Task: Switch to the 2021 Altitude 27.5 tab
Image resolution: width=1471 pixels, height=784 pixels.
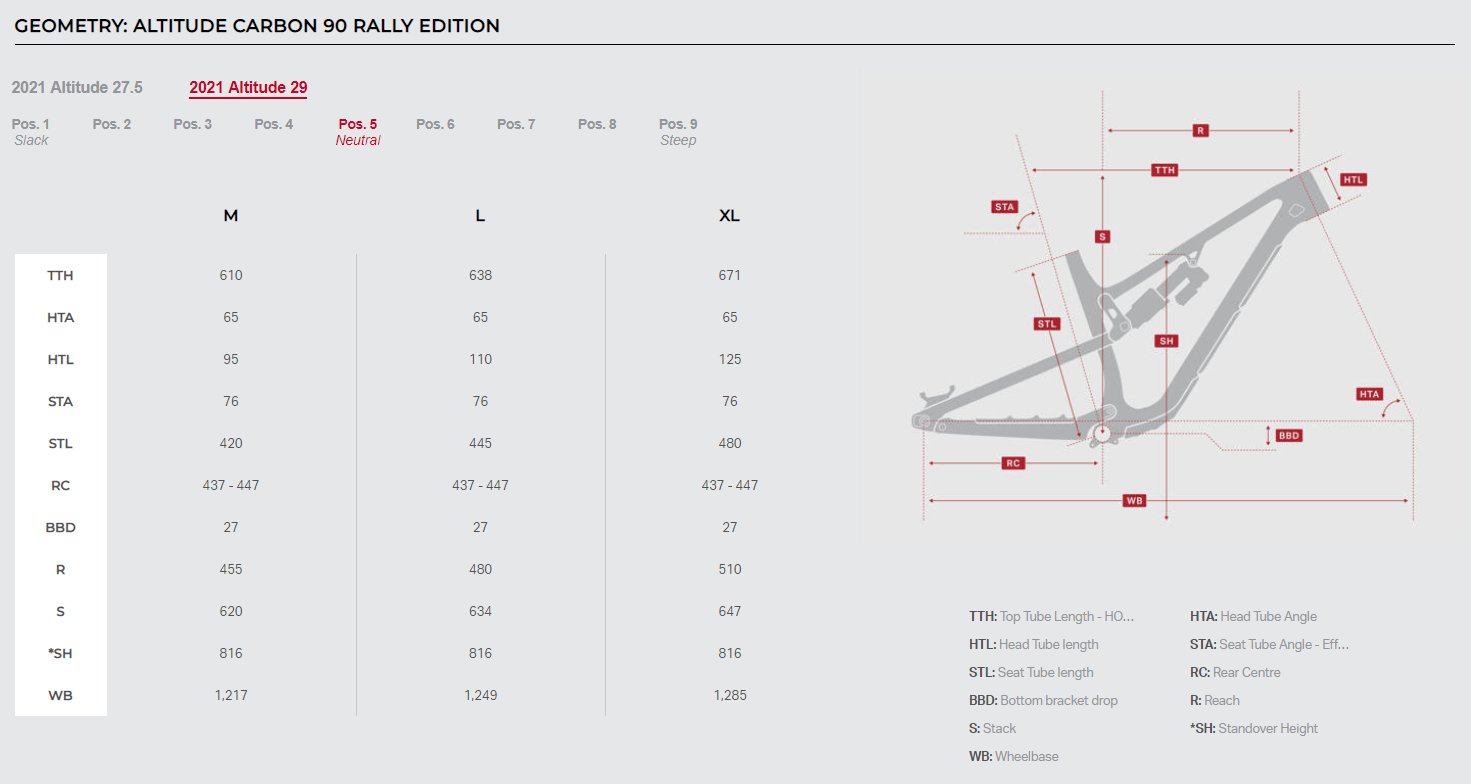Action: (77, 87)
